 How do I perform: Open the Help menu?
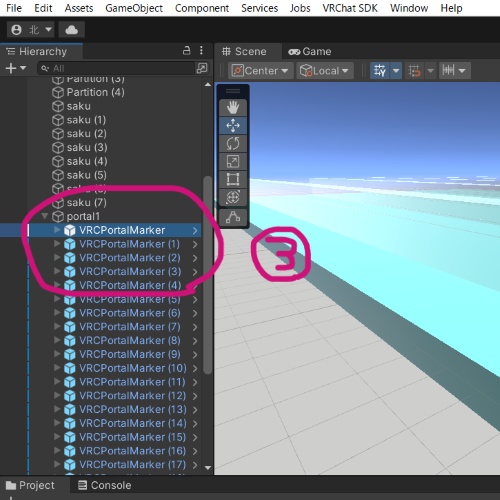point(451,8)
